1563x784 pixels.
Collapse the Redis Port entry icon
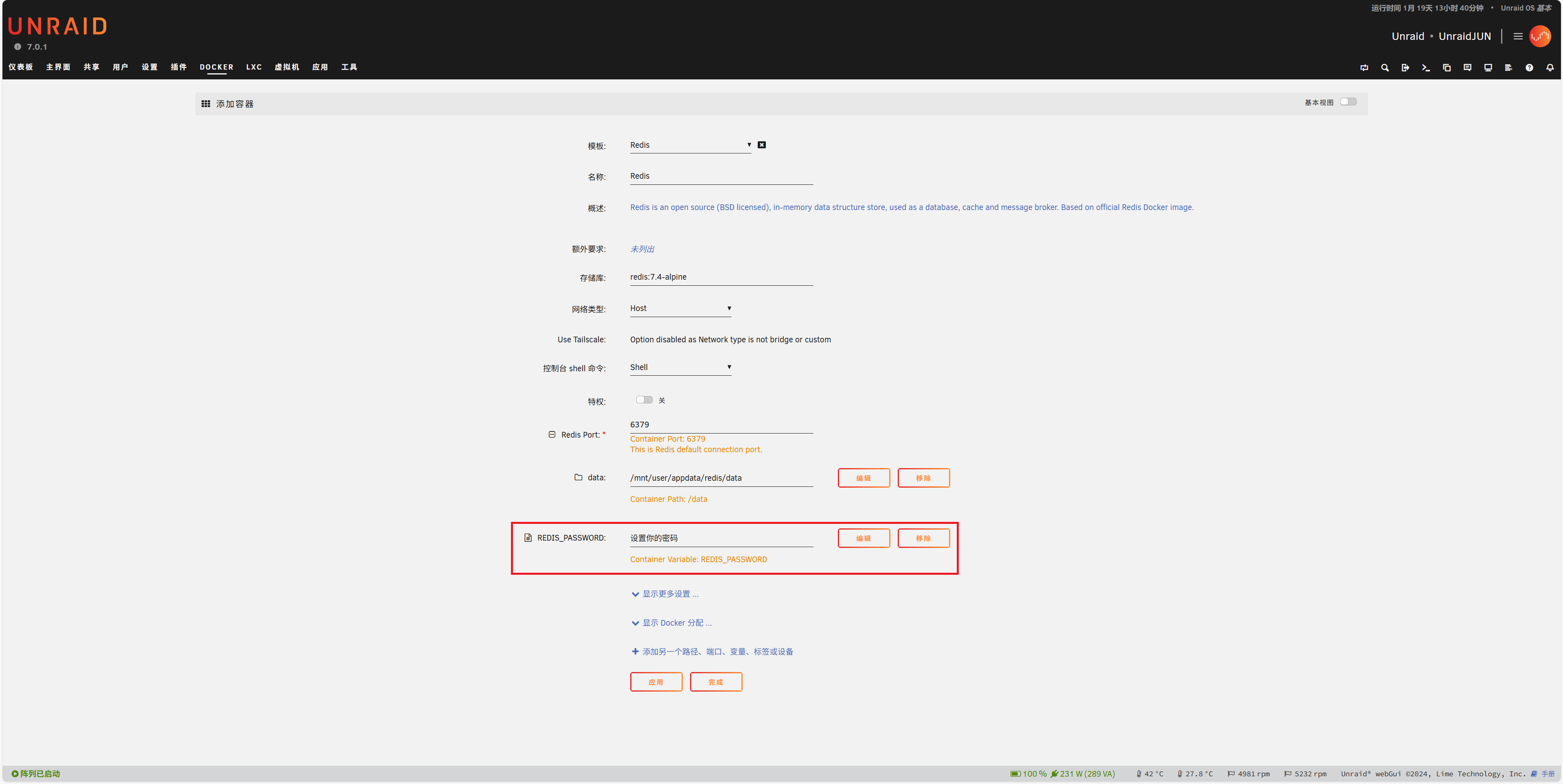tap(552, 434)
